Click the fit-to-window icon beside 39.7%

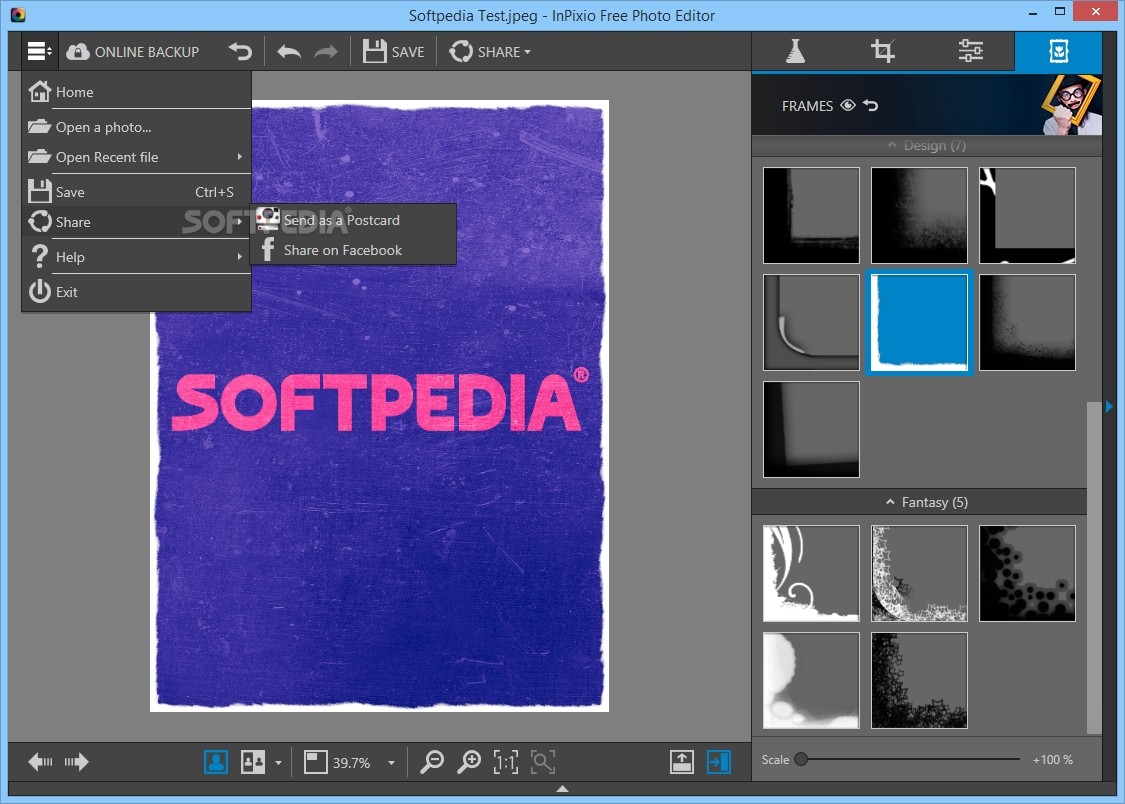click(316, 762)
